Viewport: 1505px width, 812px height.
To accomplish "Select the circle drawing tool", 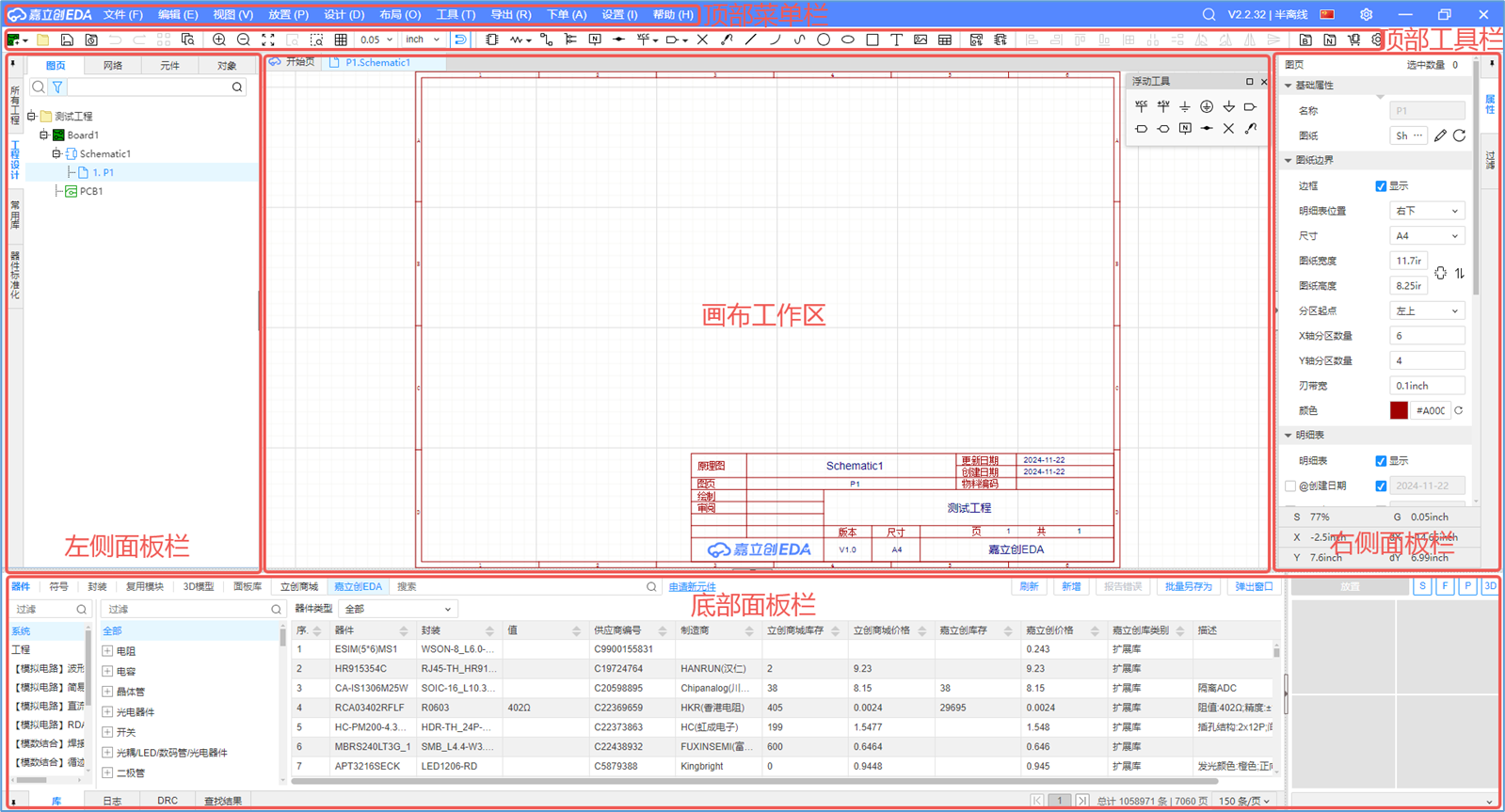I will pyautogui.click(x=824, y=40).
